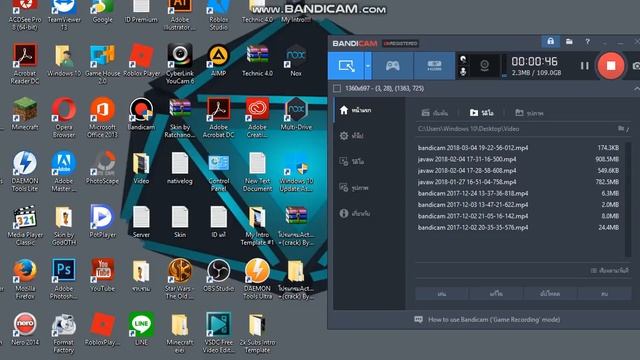Select bandicam 2017-12-03 13-47-21-622.mp4
The width and height of the screenshot is (640, 360).
click(x=518, y=204)
